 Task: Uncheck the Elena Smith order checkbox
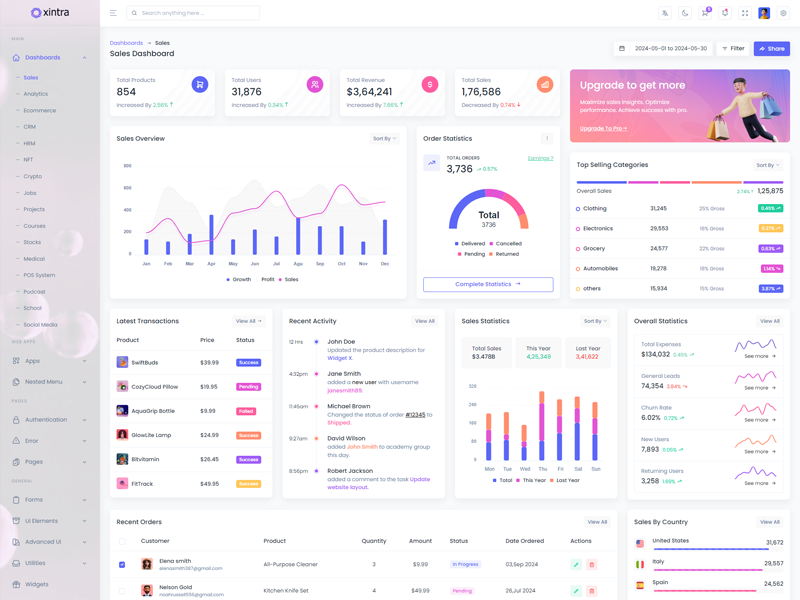click(x=122, y=565)
